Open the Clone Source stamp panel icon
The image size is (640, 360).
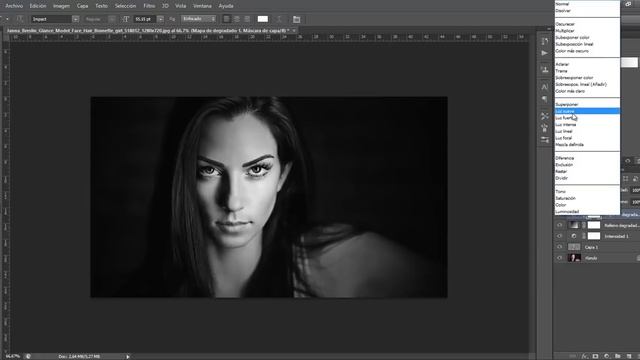pyautogui.click(x=544, y=69)
